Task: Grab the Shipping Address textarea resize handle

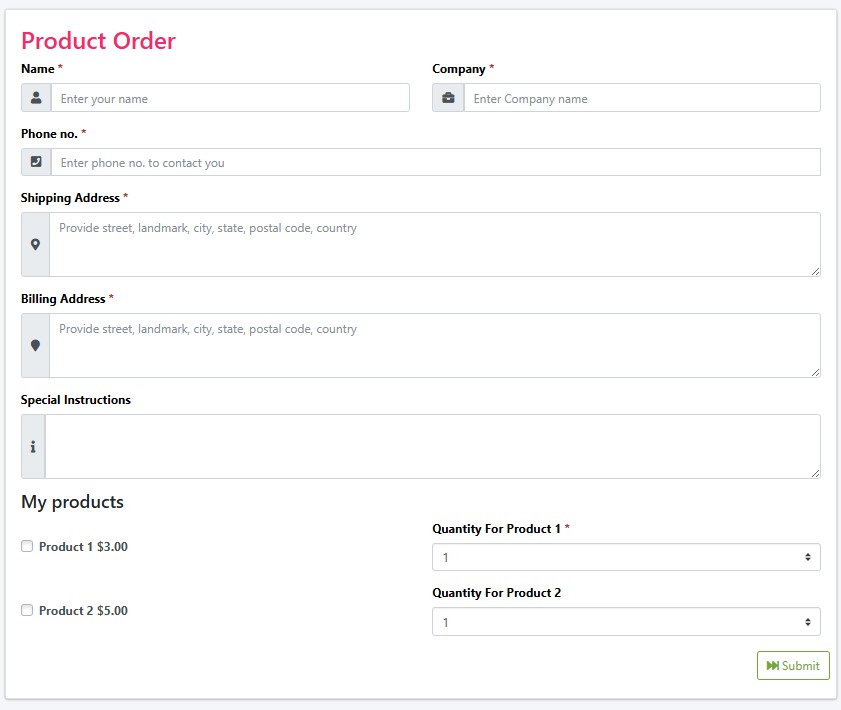Action: [x=815, y=271]
